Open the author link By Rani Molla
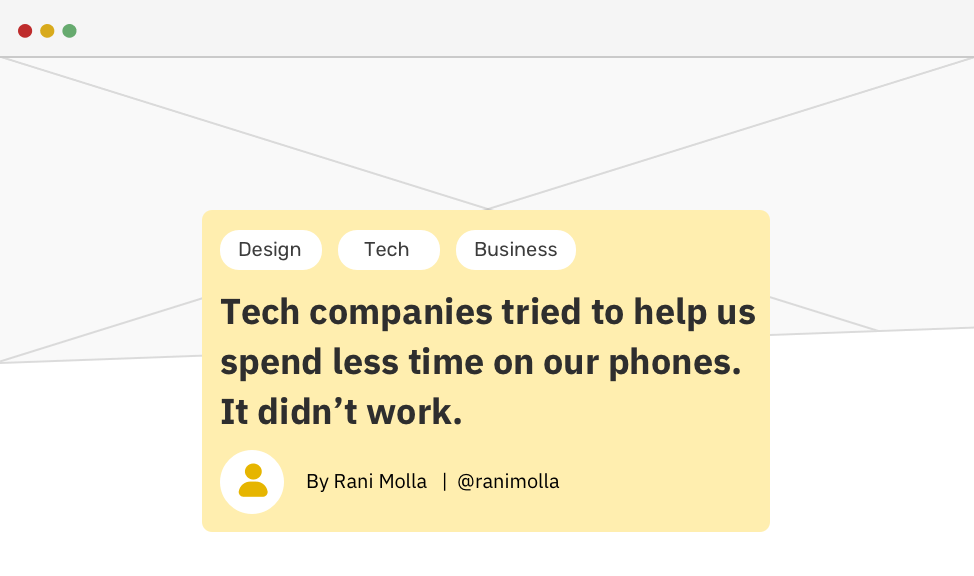This screenshot has height=576, width=974. (366, 482)
